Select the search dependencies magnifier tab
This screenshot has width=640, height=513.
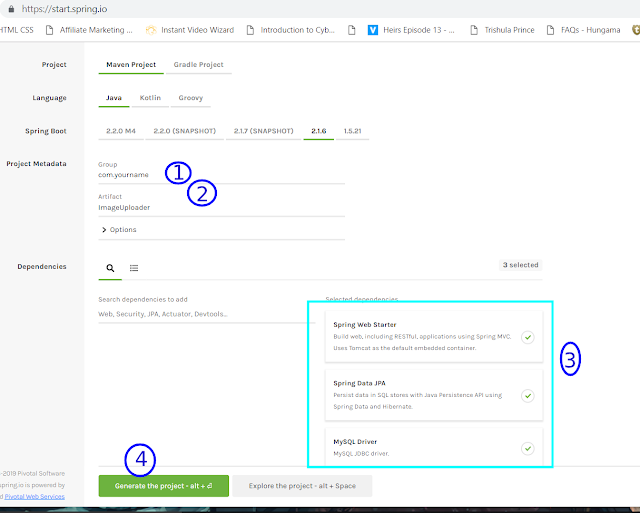pyautogui.click(x=110, y=268)
